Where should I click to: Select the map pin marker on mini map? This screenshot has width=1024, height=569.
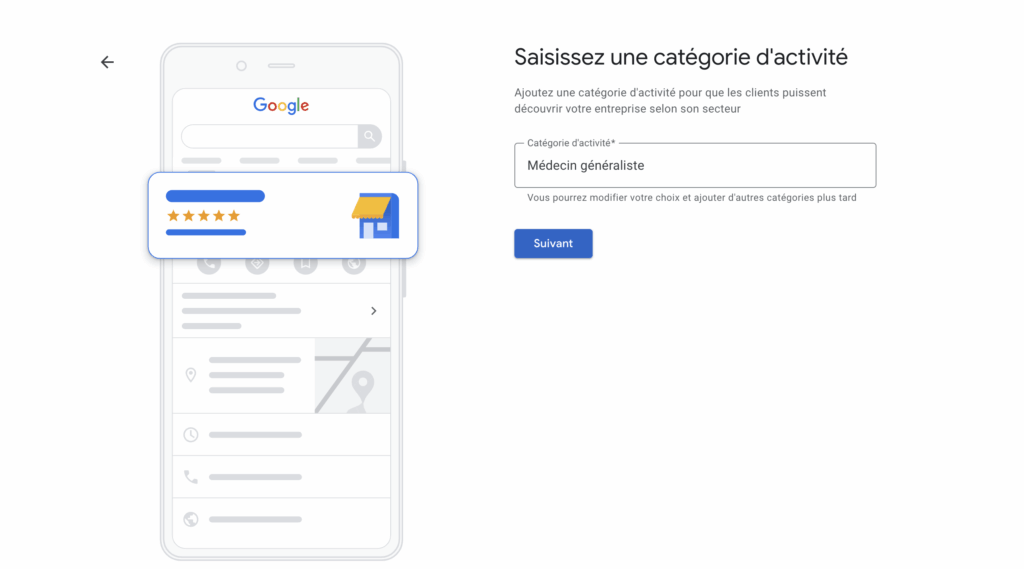tap(362, 389)
